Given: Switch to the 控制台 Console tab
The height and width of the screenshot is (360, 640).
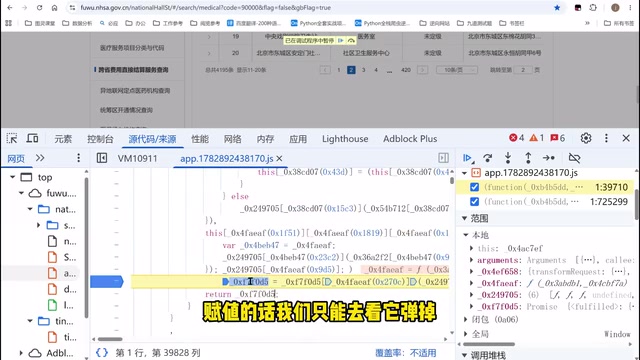Looking at the screenshot, I should pos(100,139).
